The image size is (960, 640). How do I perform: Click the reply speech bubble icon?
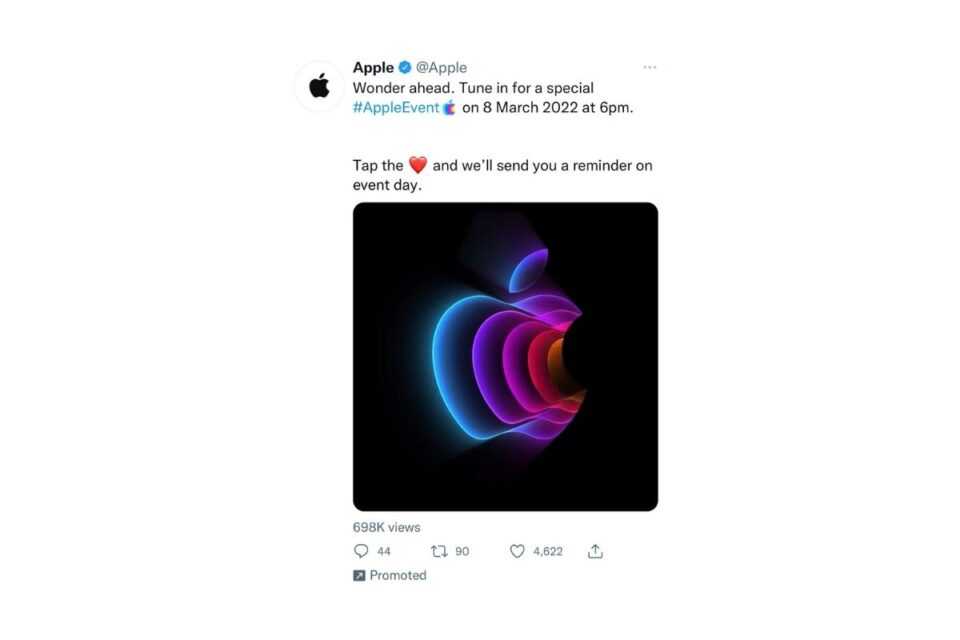[x=361, y=551]
